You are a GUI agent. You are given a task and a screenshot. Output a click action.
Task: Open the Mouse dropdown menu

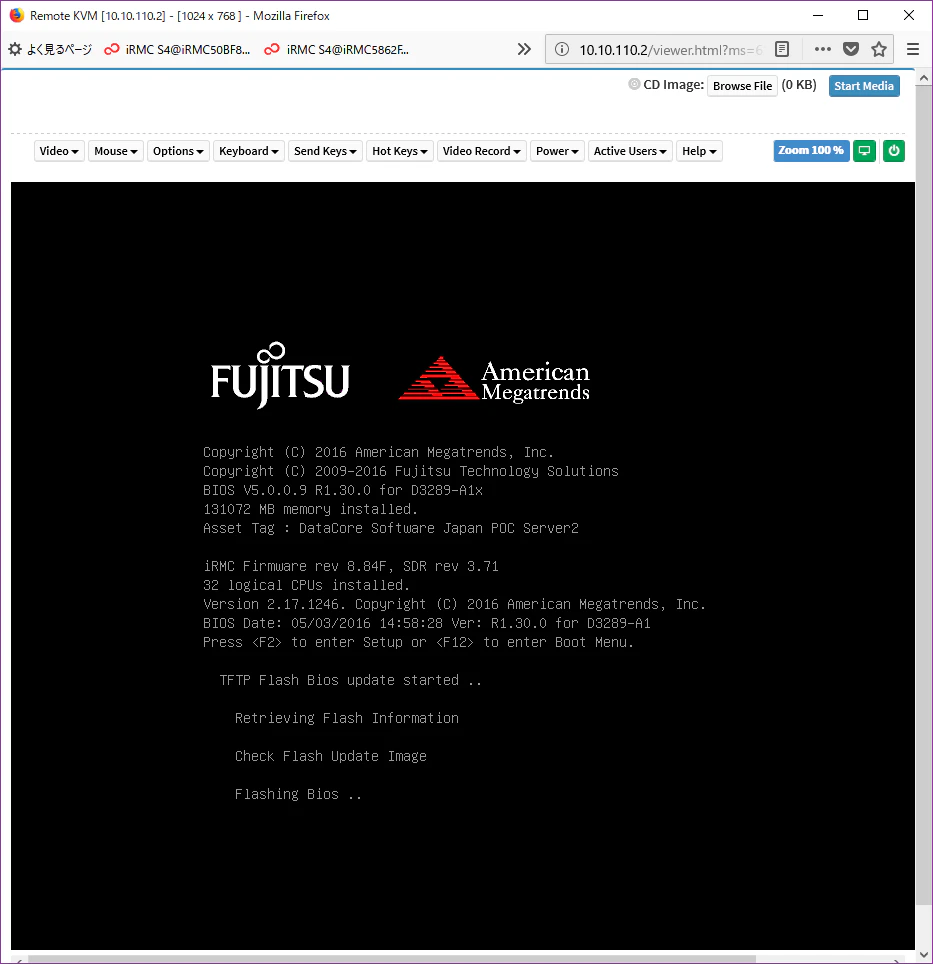click(x=116, y=151)
